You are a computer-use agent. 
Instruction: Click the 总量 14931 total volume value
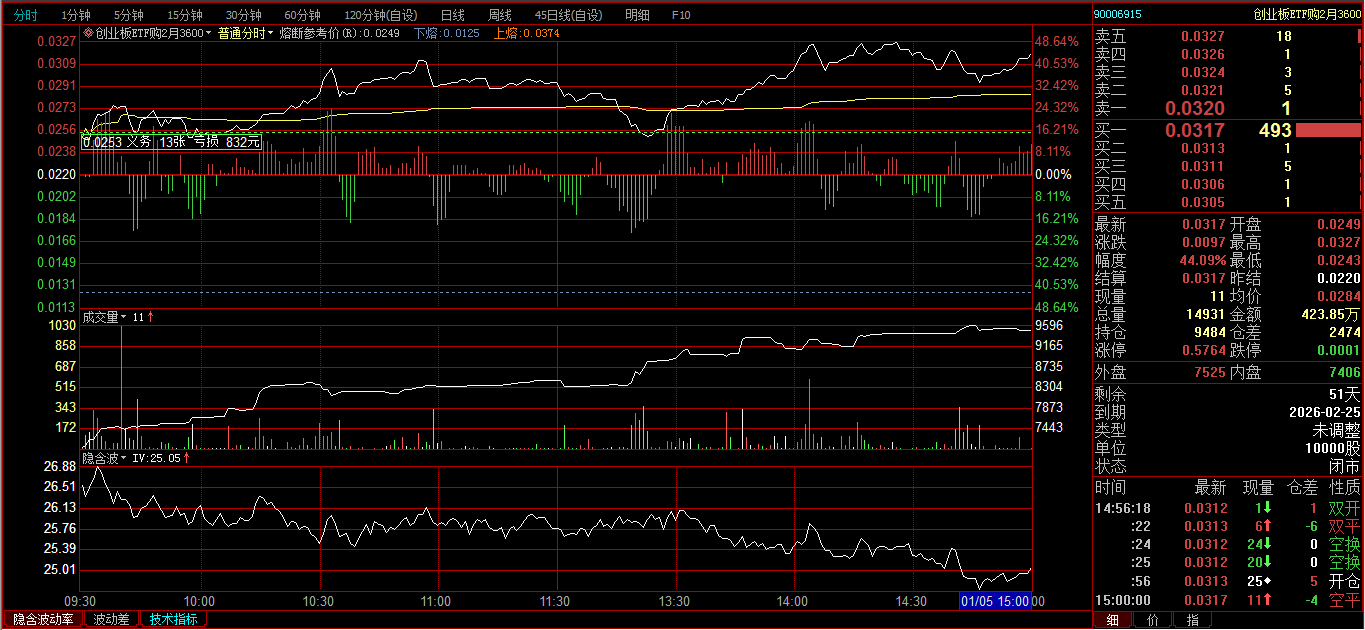tap(1205, 314)
